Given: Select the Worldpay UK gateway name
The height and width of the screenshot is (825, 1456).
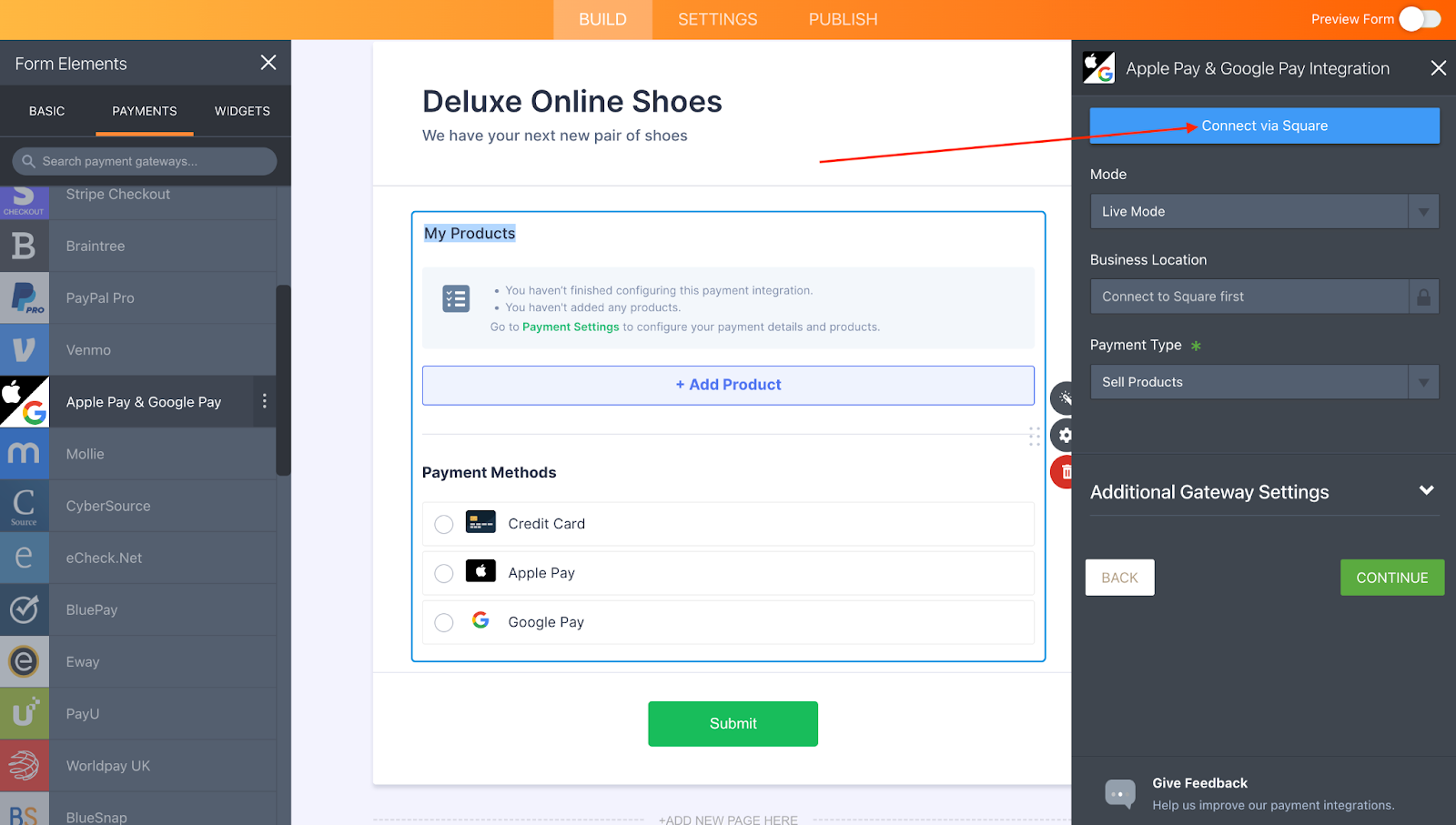Looking at the screenshot, I should (x=108, y=766).
